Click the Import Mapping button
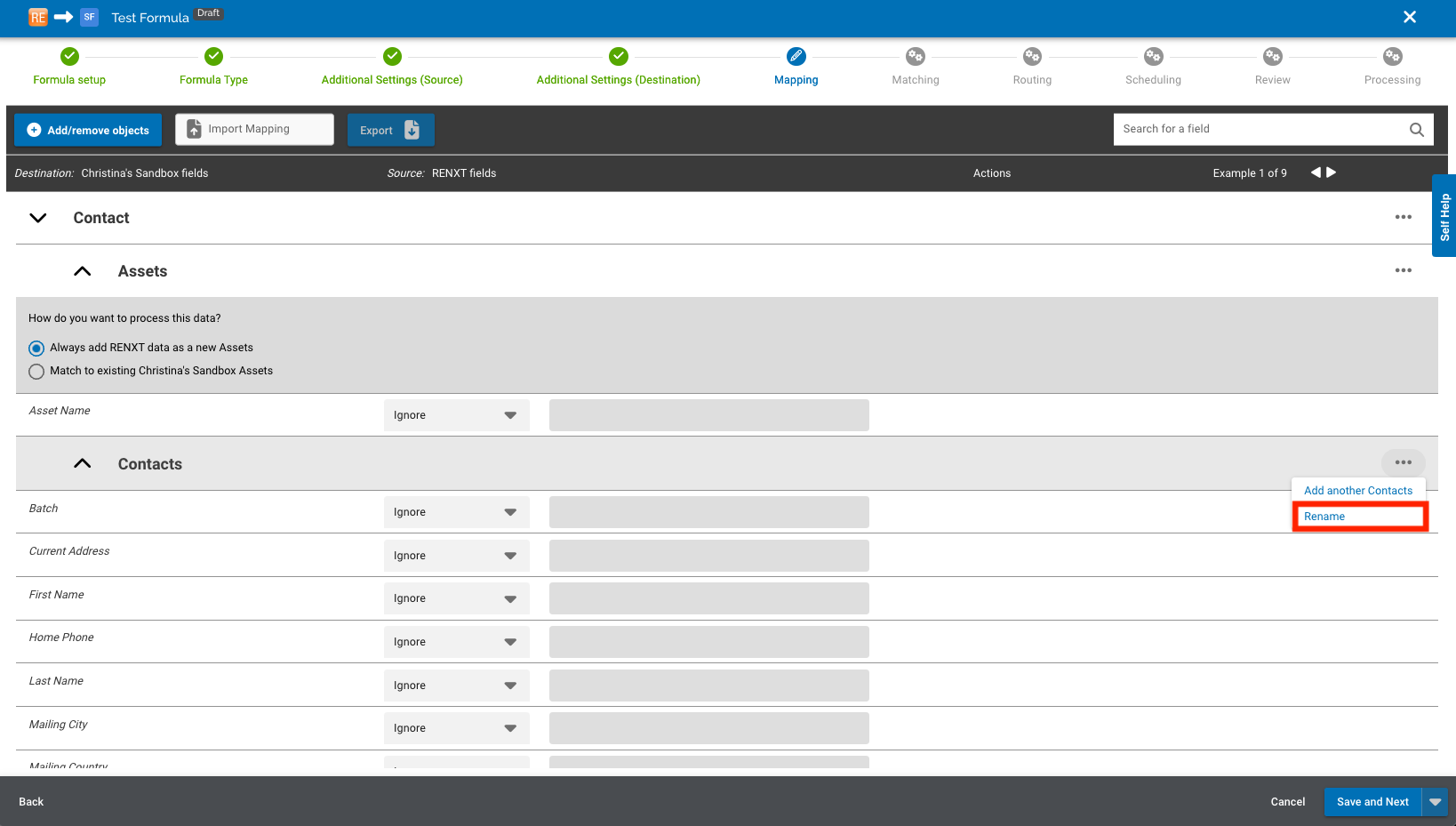The image size is (1456, 826). pos(254,129)
